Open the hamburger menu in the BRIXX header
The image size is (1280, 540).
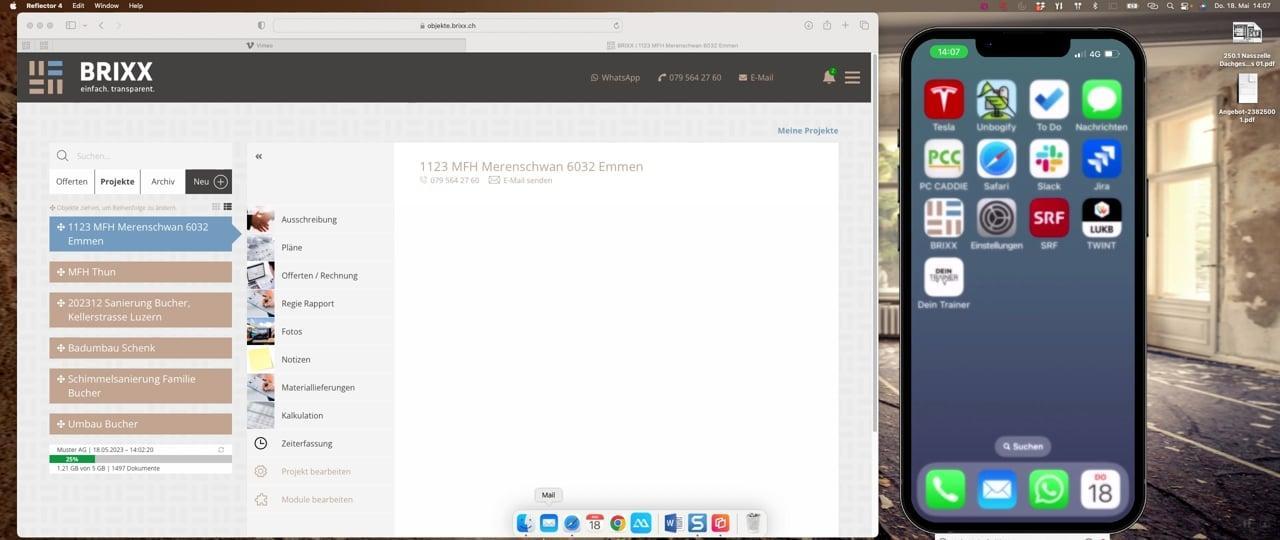(x=852, y=77)
